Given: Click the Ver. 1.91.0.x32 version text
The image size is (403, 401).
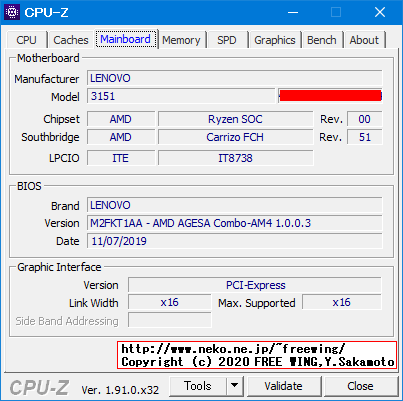Looking at the screenshot, I should point(120,390).
